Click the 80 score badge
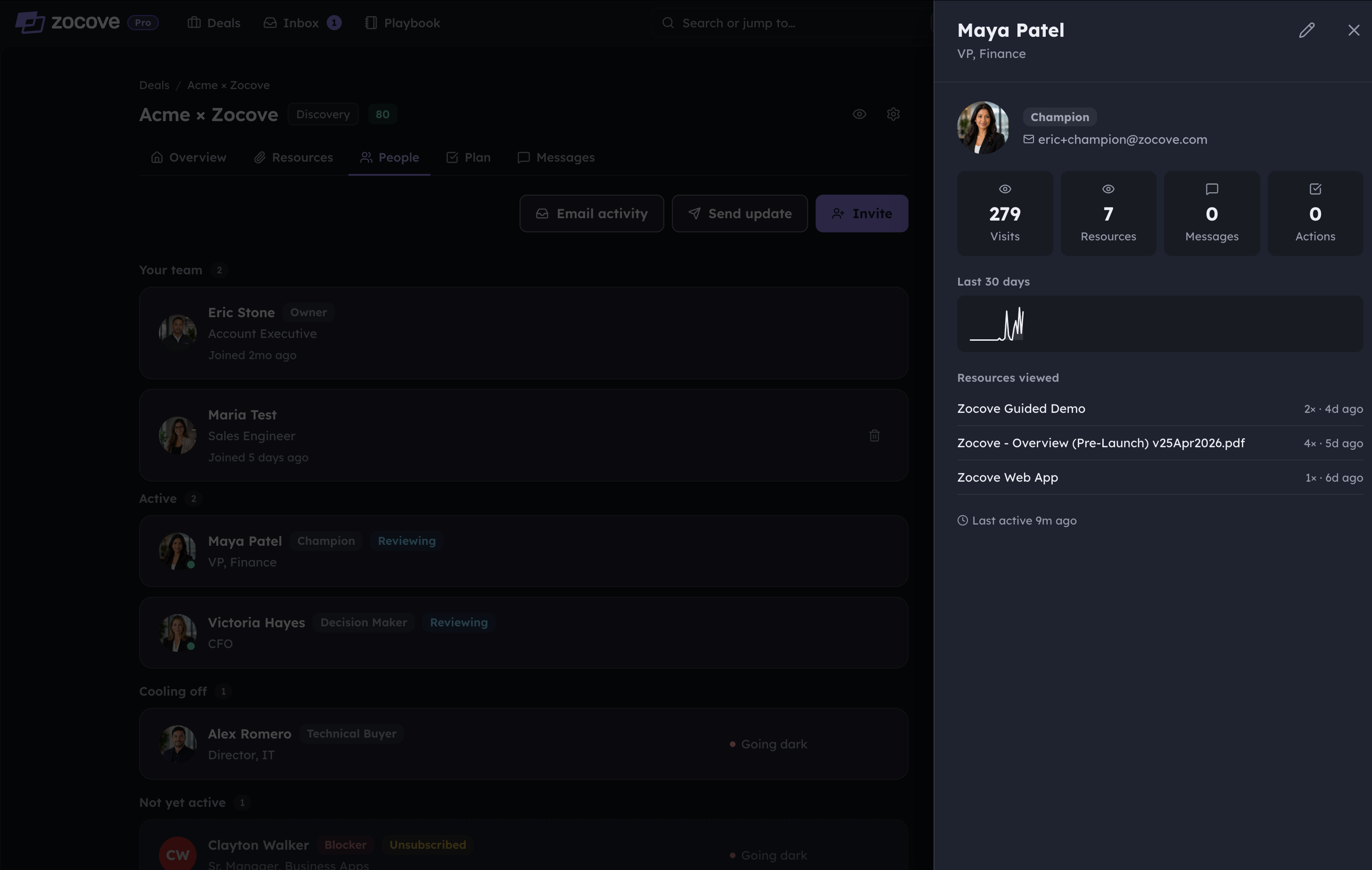 coord(382,114)
